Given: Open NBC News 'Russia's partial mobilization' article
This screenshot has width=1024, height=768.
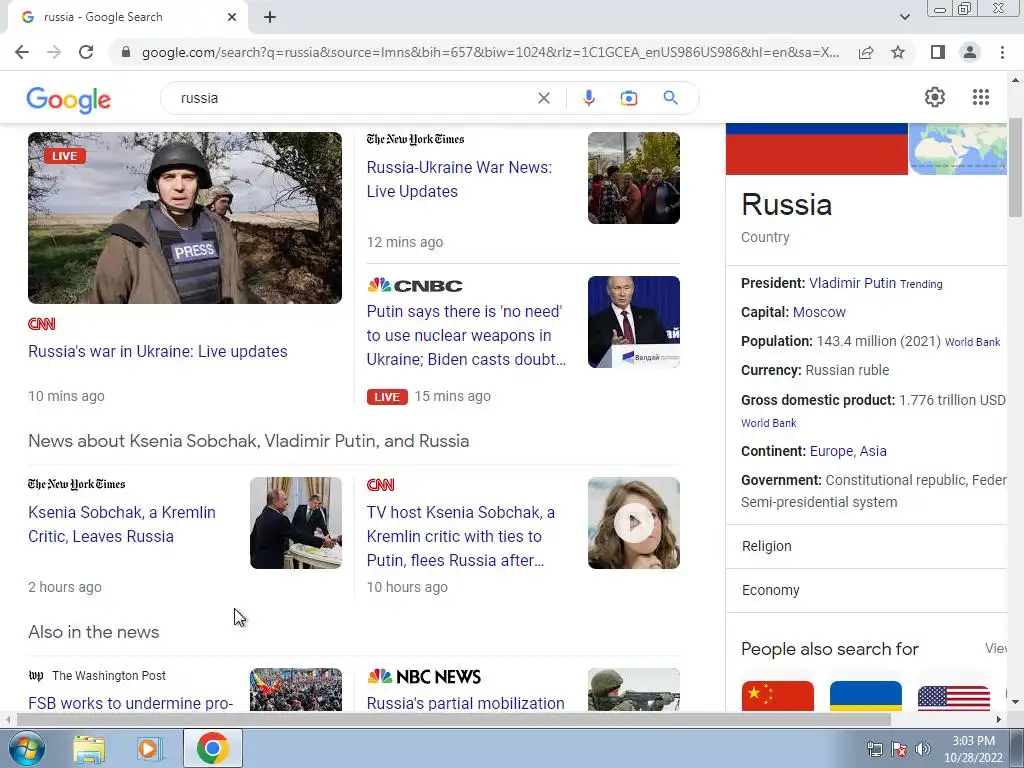Looking at the screenshot, I should click(465, 703).
